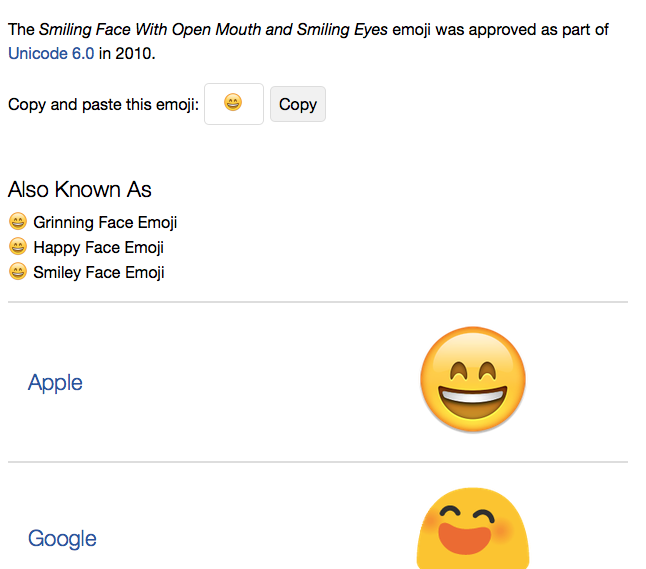This screenshot has width=646, height=569.
Task: Open the Google vendor link
Action: [62, 539]
